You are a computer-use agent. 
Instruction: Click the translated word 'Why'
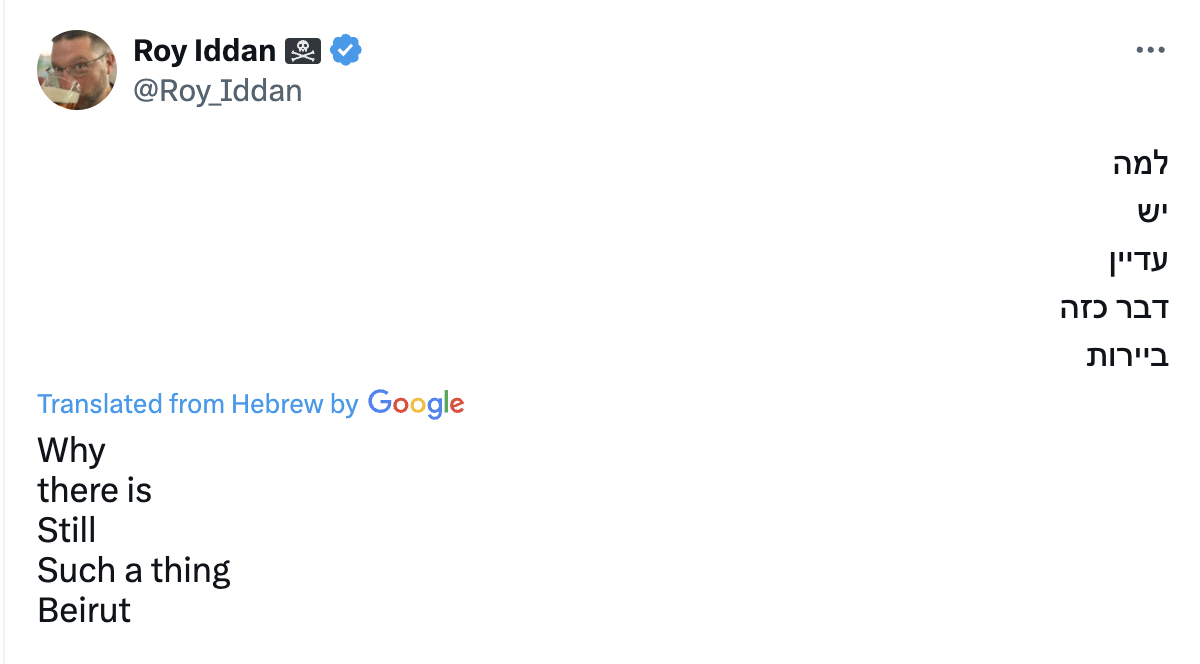pyautogui.click(x=71, y=451)
